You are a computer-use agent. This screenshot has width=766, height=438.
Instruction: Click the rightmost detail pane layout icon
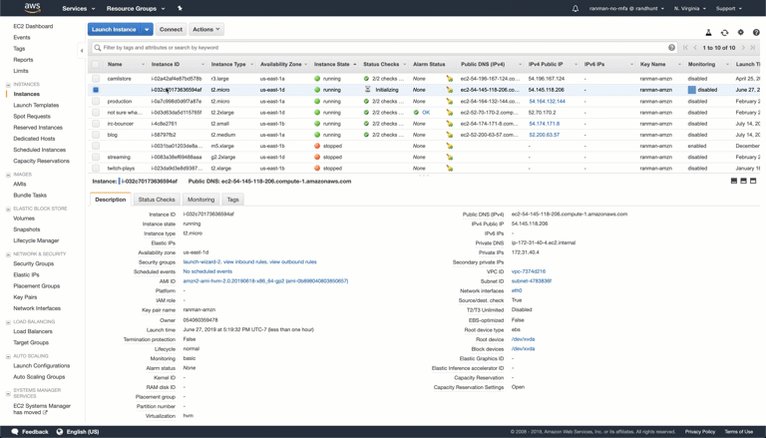click(753, 181)
